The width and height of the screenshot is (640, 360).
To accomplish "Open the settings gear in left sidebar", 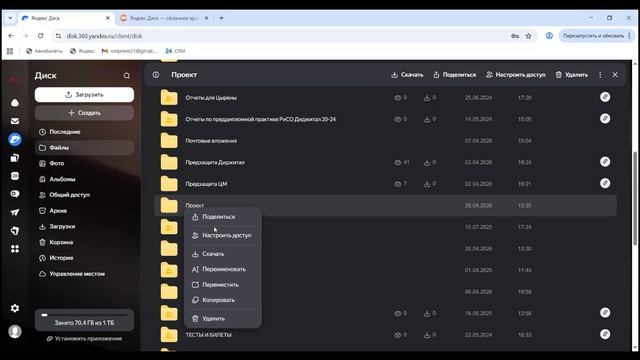I will pos(15,308).
